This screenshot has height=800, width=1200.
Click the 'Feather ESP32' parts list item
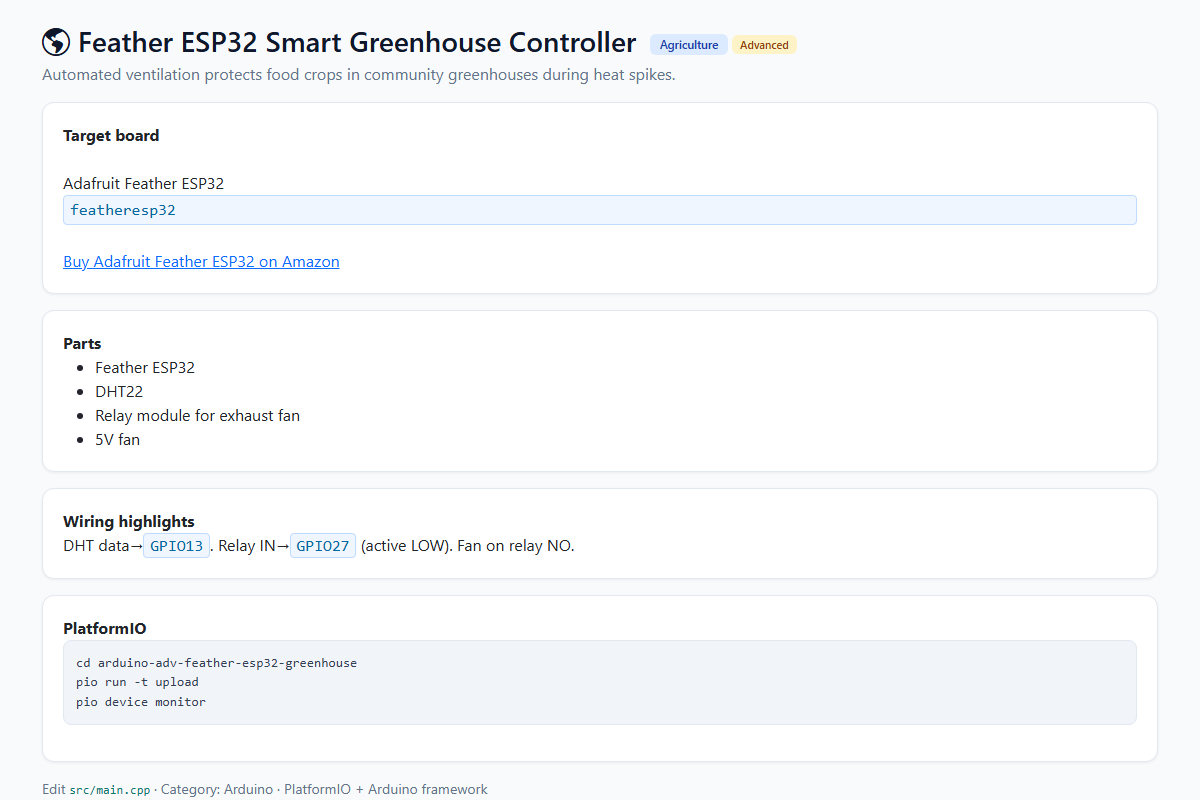click(145, 368)
